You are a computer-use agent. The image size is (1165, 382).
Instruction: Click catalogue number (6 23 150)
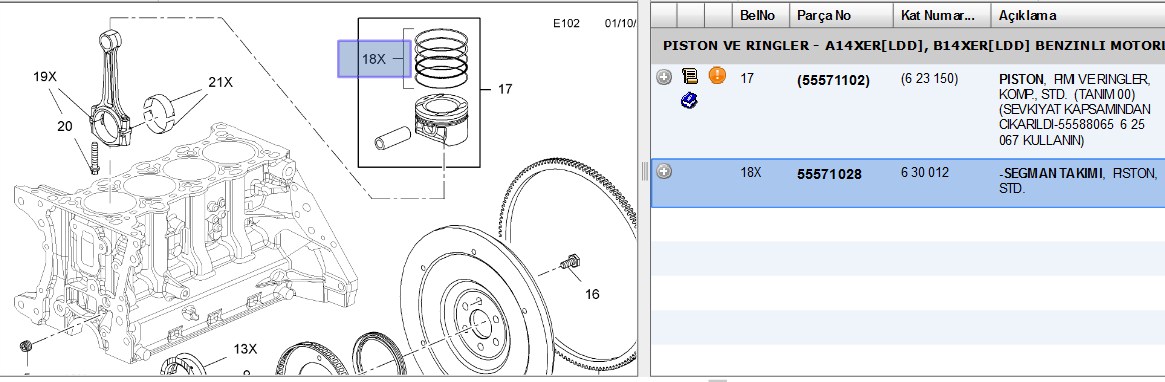[x=929, y=78]
